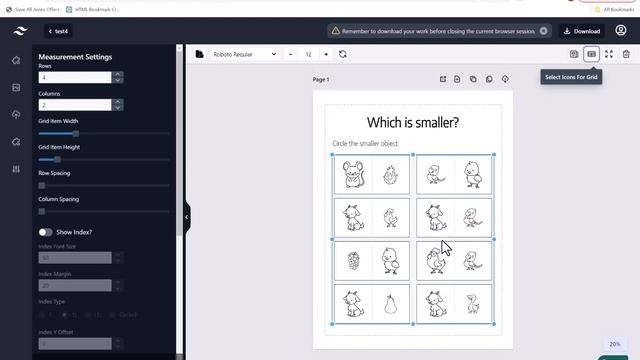Toggle the Show Index switch
The image size is (640, 360).
coord(45,232)
